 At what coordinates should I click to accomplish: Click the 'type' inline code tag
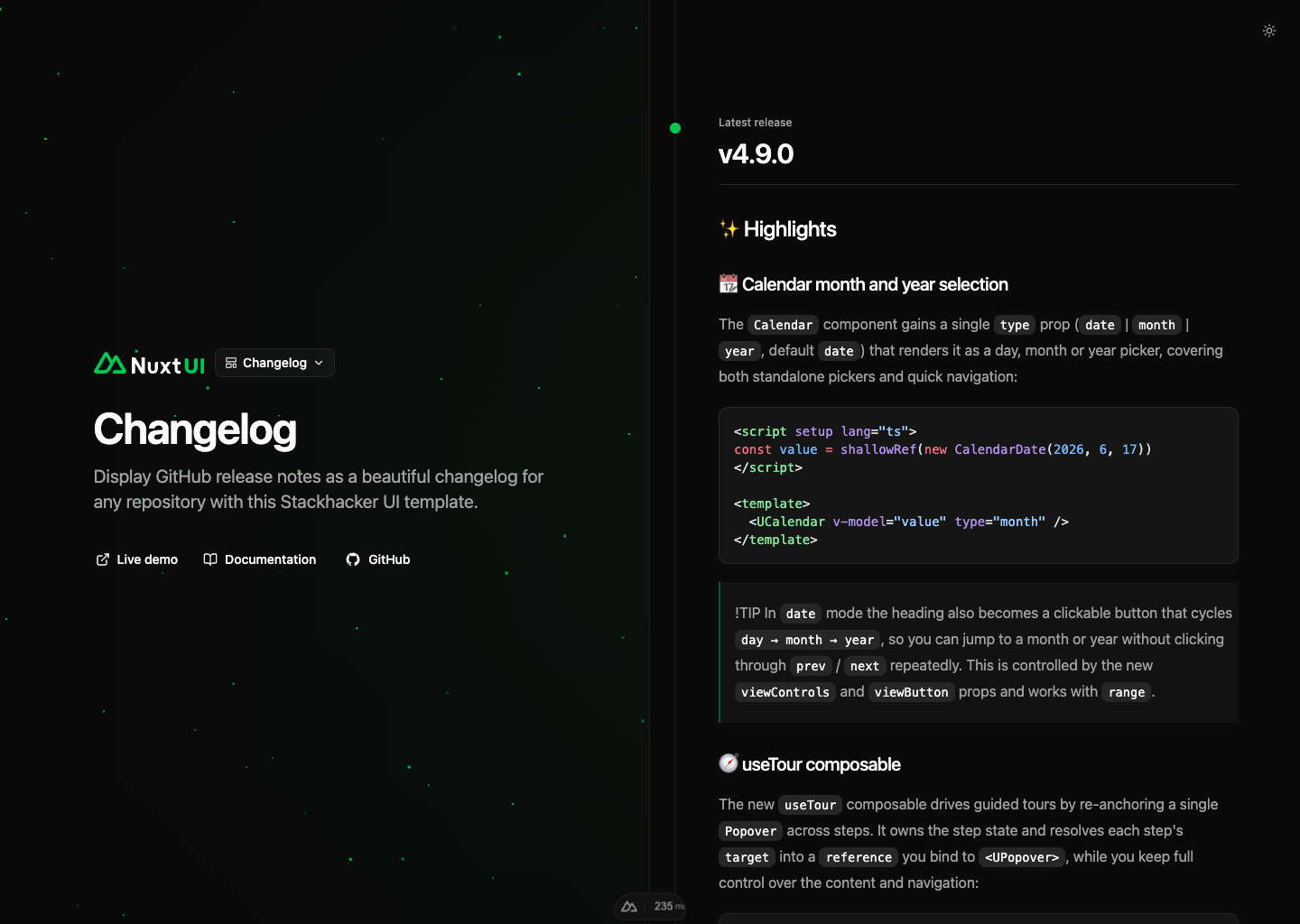point(1015,325)
